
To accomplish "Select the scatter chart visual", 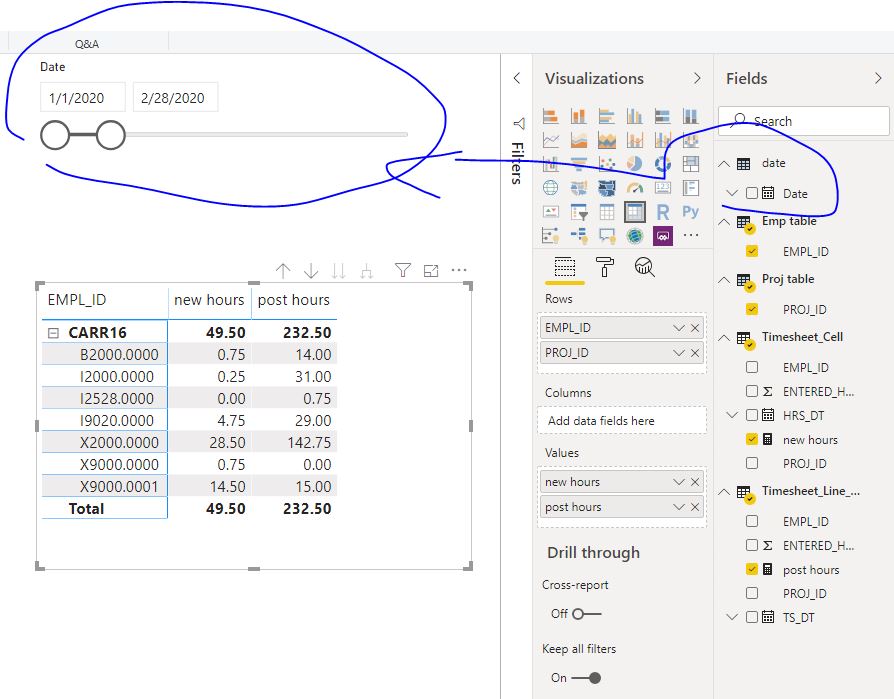I will click(x=607, y=164).
